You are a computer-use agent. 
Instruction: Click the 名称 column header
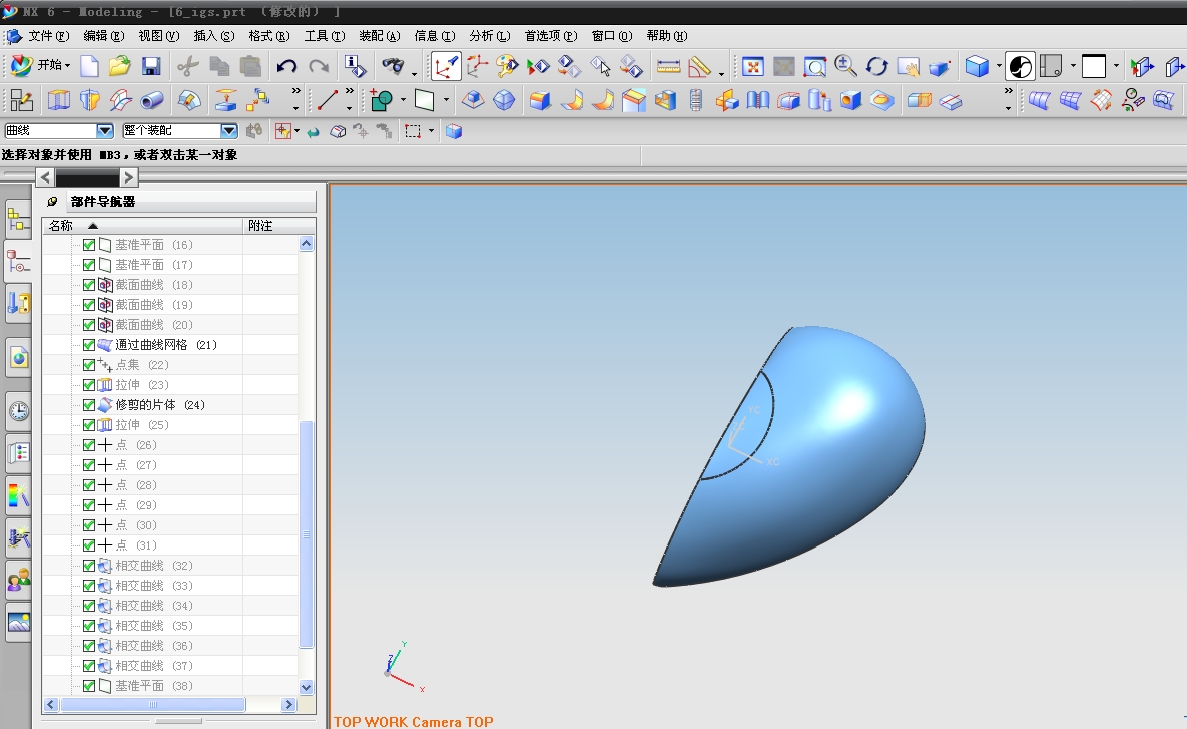click(x=61, y=226)
